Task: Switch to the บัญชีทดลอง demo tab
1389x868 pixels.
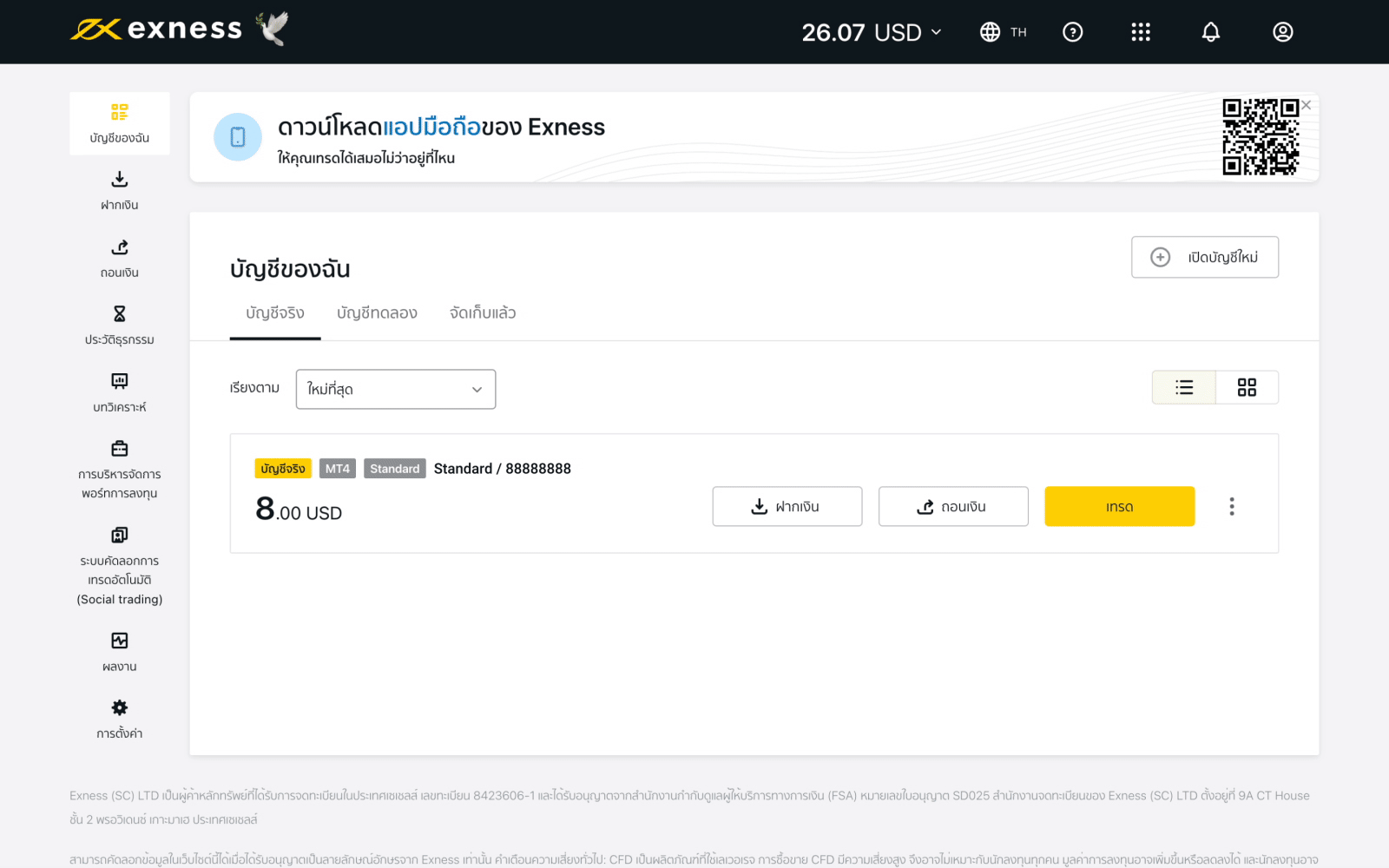Action: [x=377, y=313]
